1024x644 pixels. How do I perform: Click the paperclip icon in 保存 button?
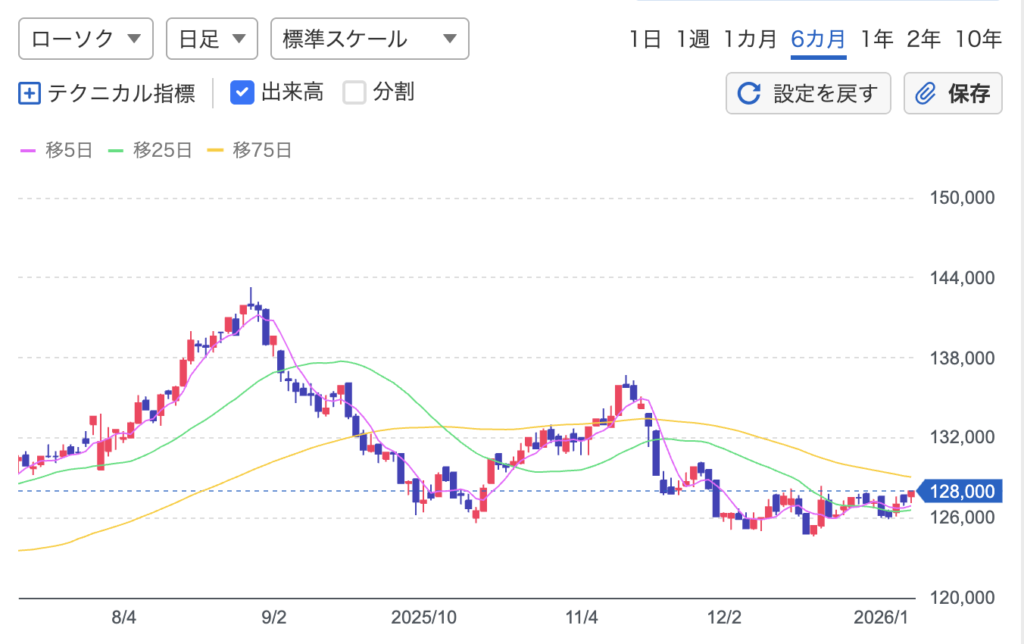click(926, 94)
